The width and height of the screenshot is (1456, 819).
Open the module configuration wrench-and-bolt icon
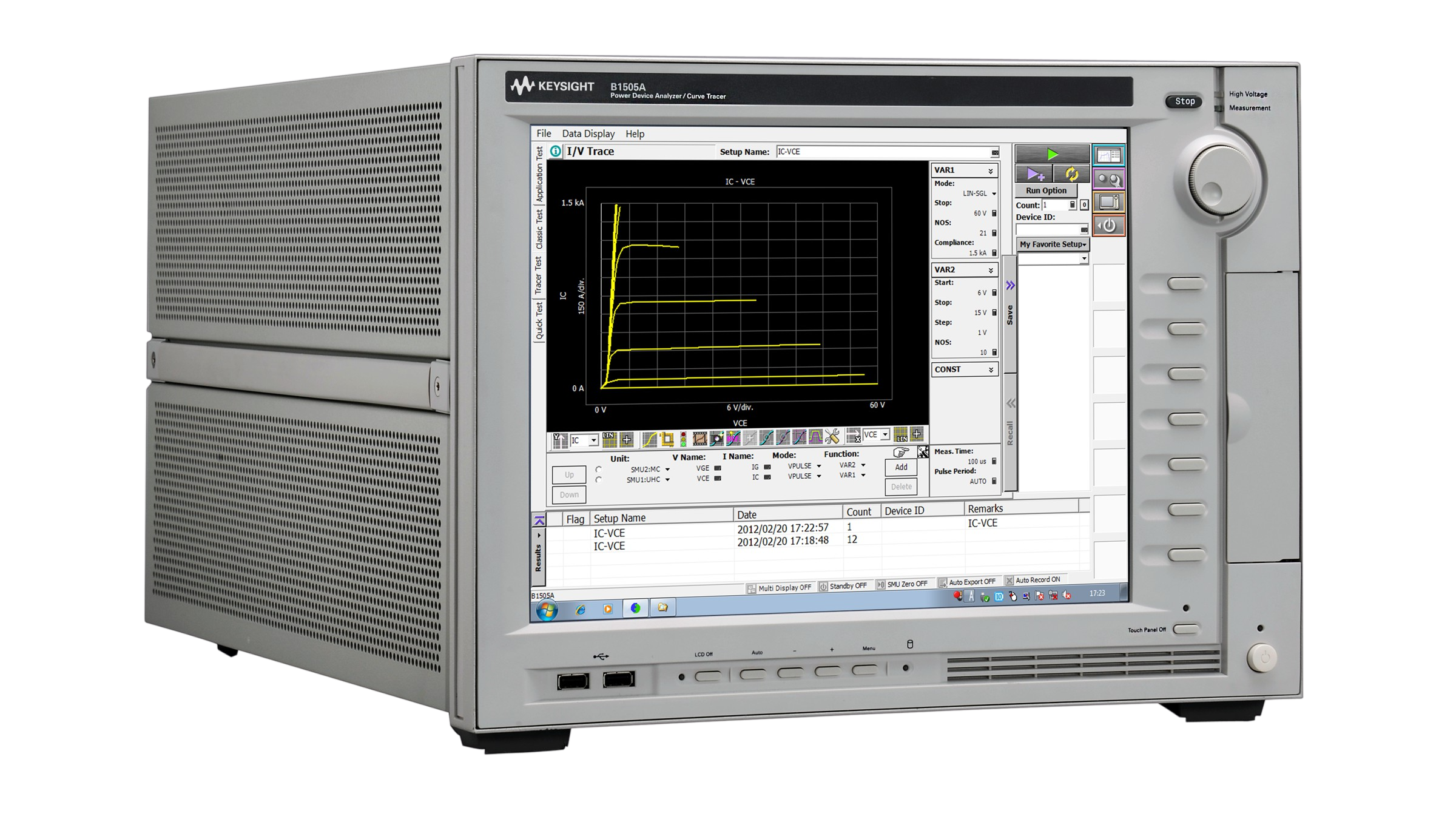pyautogui.click(x=1109, y=179)
